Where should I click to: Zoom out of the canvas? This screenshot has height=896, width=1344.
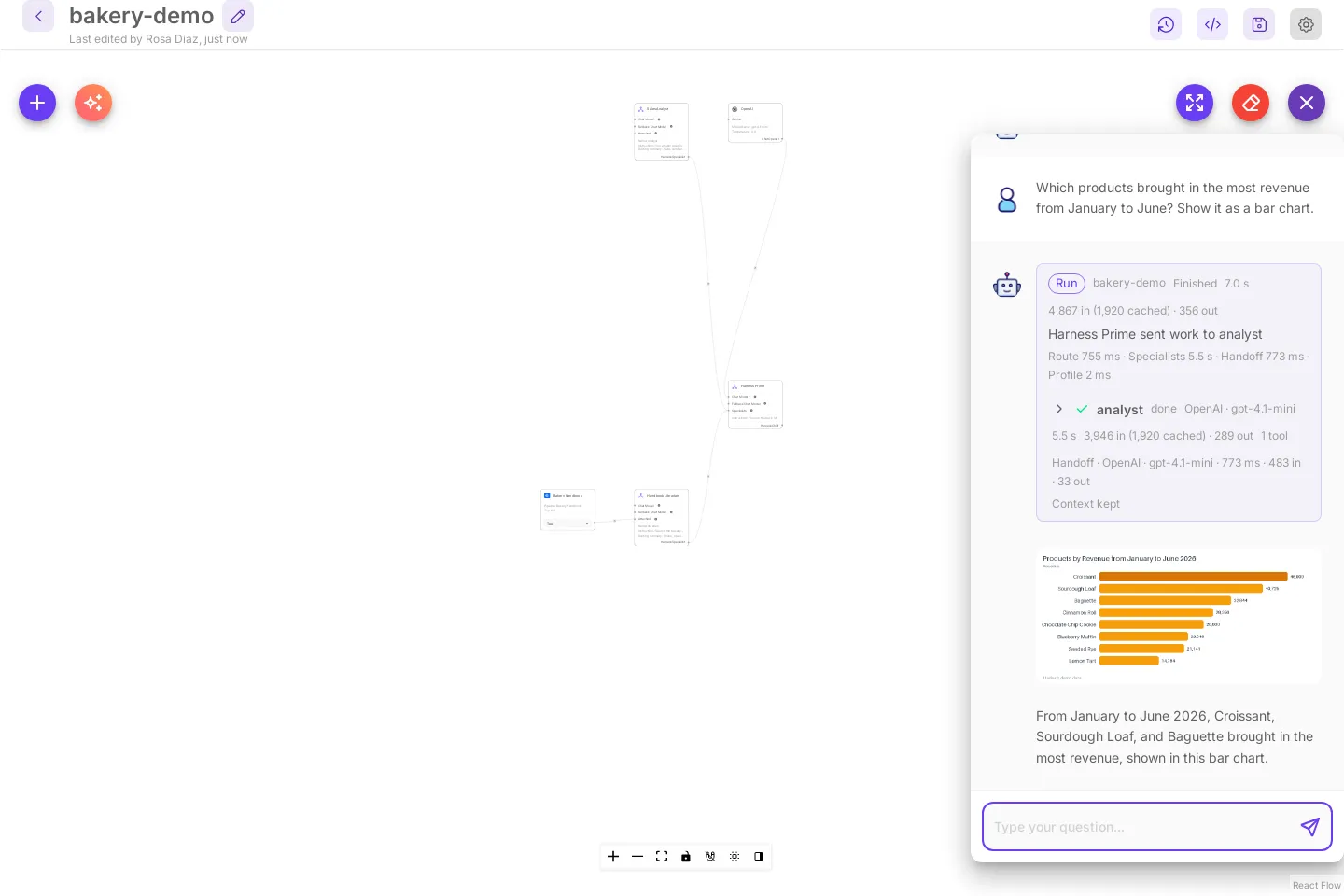[637, 856]
